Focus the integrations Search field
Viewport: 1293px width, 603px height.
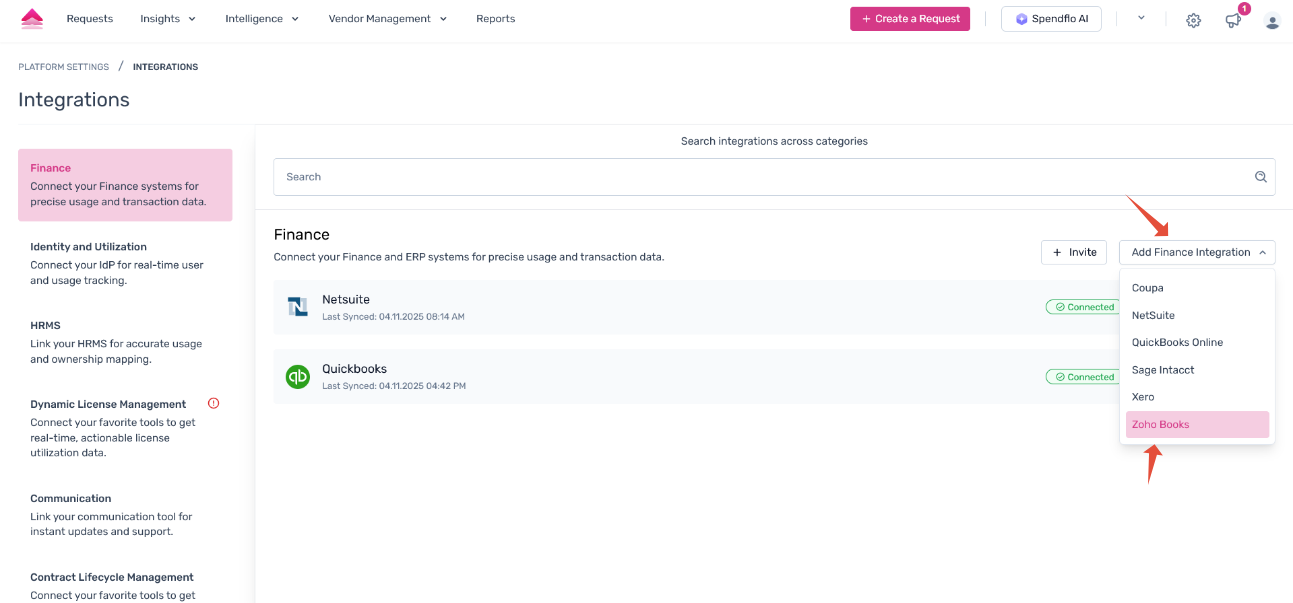774,177
